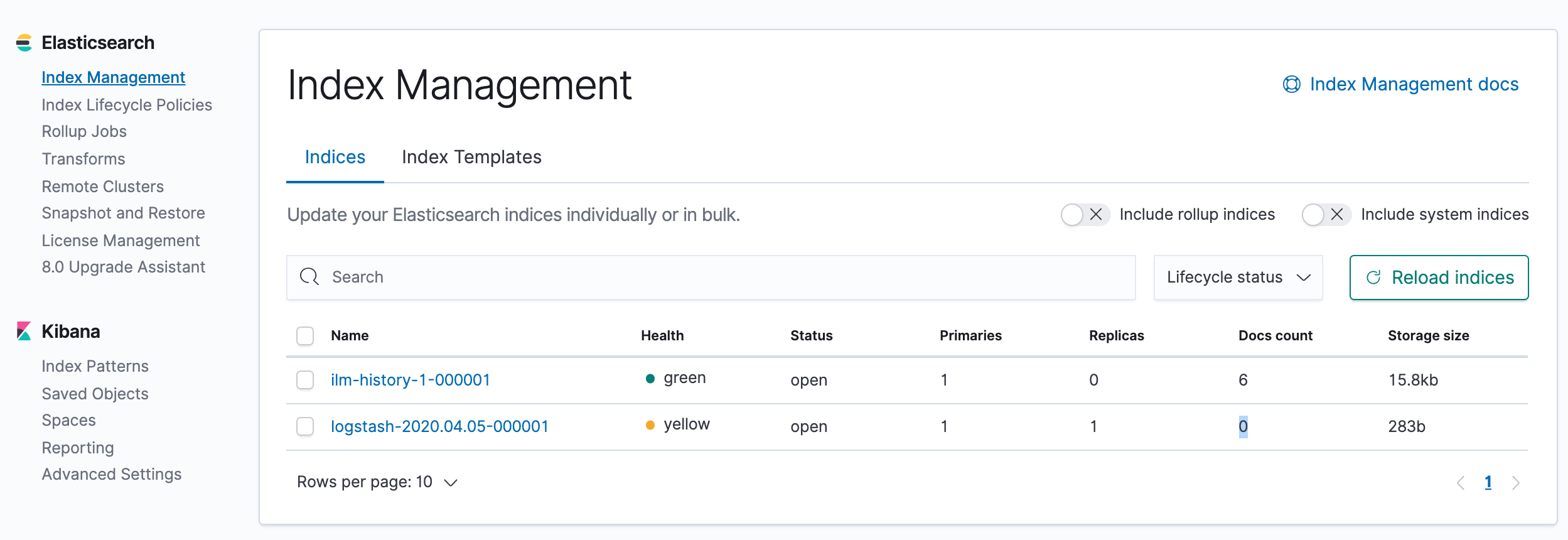This screenshot has width=1568, height=540.
Task: Open Snapshot and Restore in sidebar
Action: pos(123,213)
